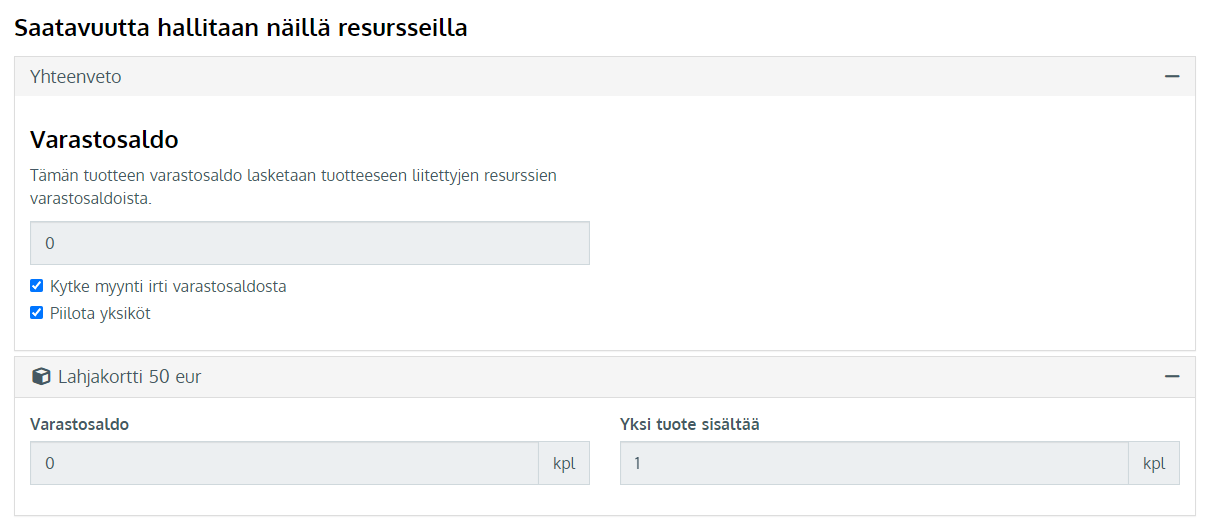Click the large Varastosaldo heading in summary

point(104,139)
